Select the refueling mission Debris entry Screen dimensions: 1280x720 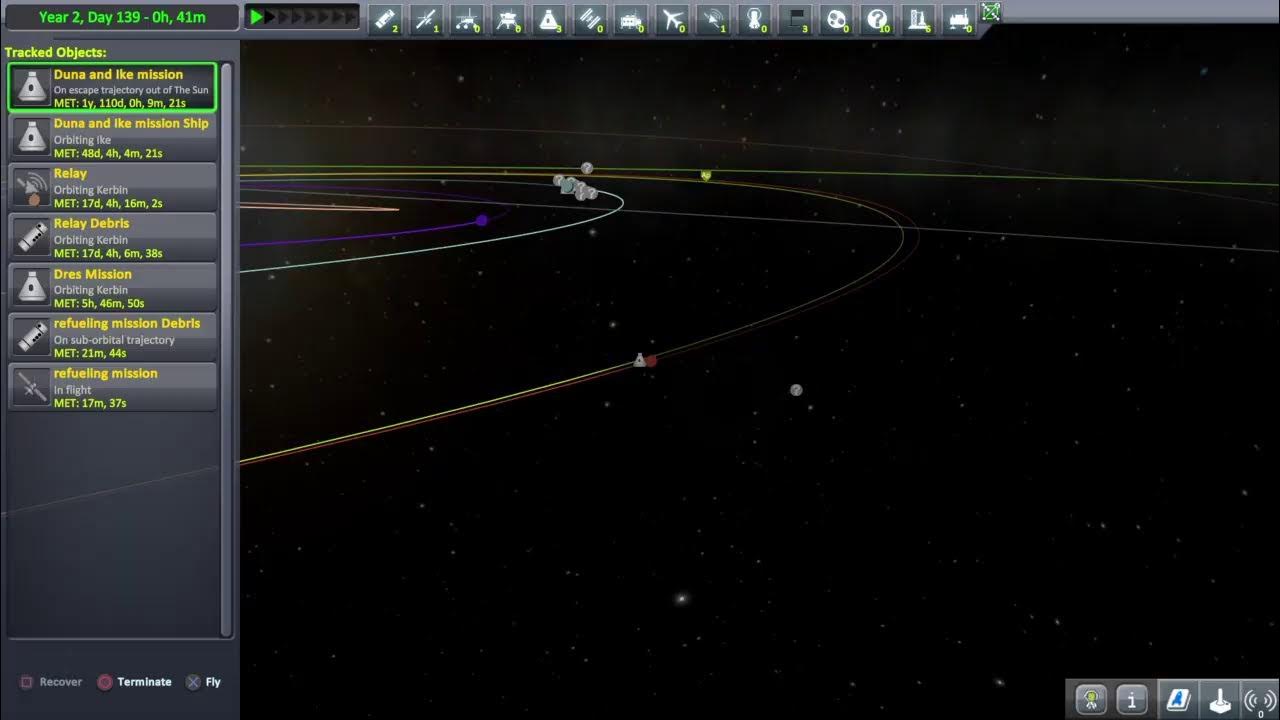pos(112,337)
